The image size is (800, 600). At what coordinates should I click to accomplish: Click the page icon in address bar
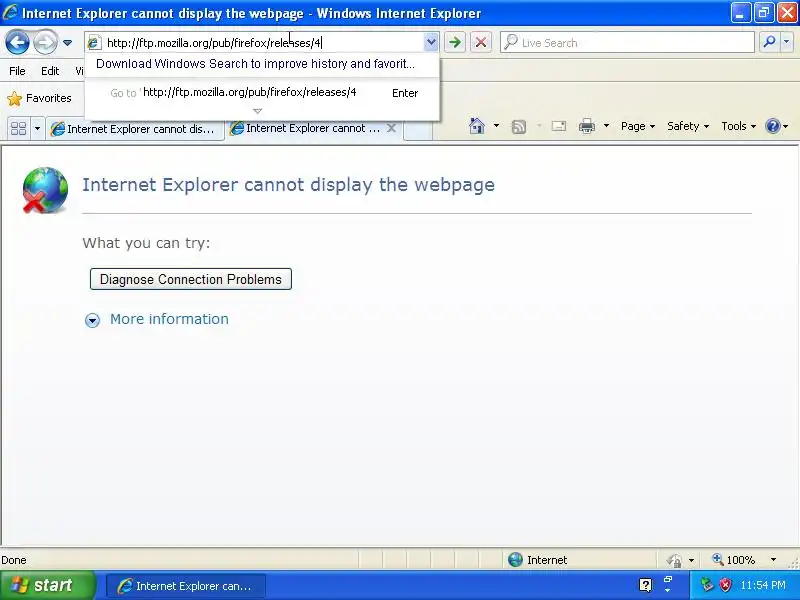94,42
